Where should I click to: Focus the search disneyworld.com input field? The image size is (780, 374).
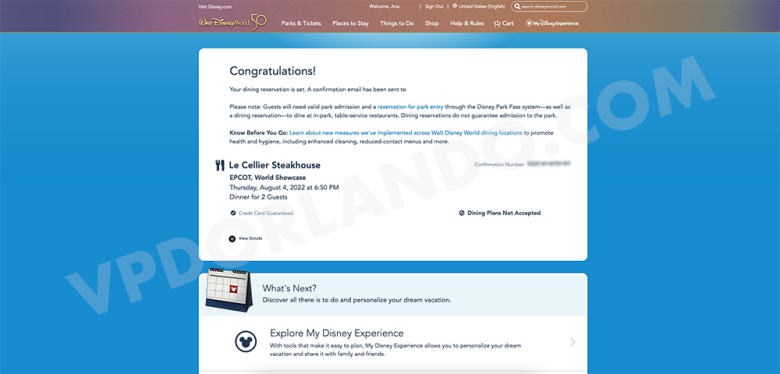click(549, 6)
